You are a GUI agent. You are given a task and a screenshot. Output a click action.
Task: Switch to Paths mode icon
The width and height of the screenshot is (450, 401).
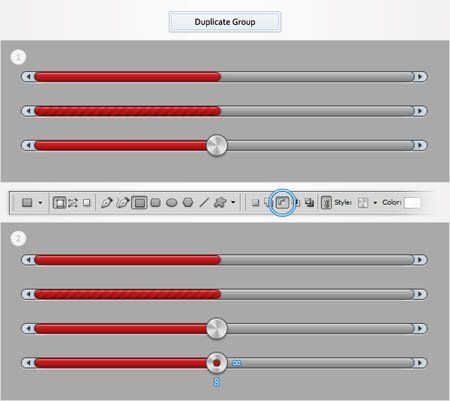(73, 203)
